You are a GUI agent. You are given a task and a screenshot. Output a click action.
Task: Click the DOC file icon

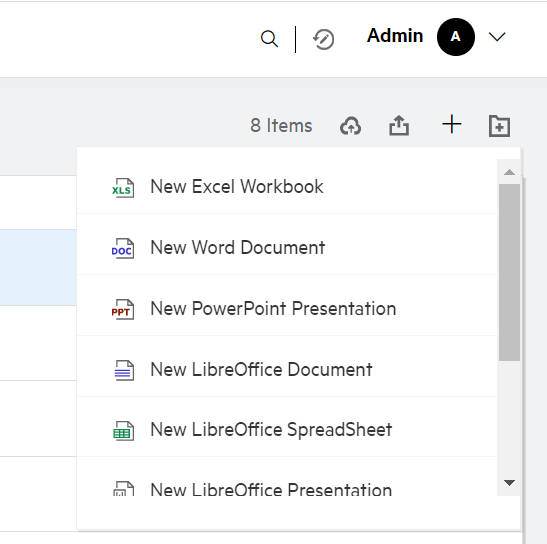122,248
